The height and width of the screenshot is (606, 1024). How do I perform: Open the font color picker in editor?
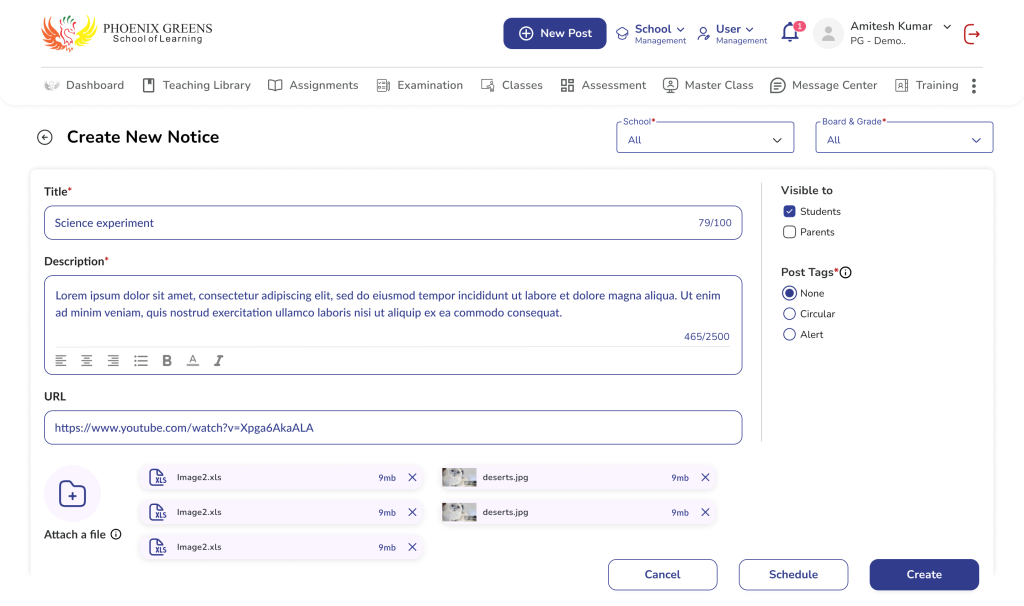[x=193, y=360]
